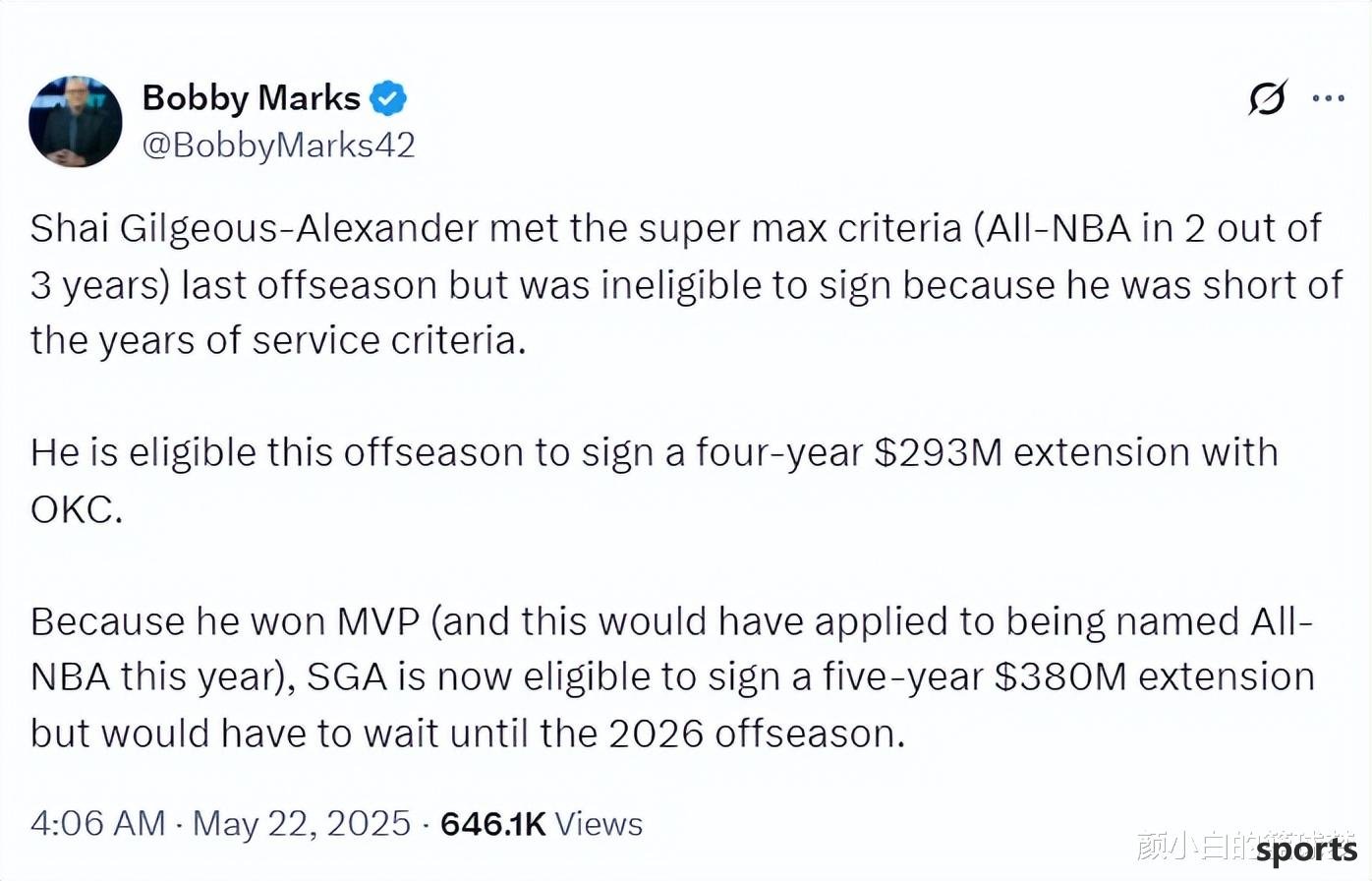The height and width of the screenshot is (881, 1372).
Task: Open Bobby Marks' profile avatar
Action: click(x=76, y=121)
